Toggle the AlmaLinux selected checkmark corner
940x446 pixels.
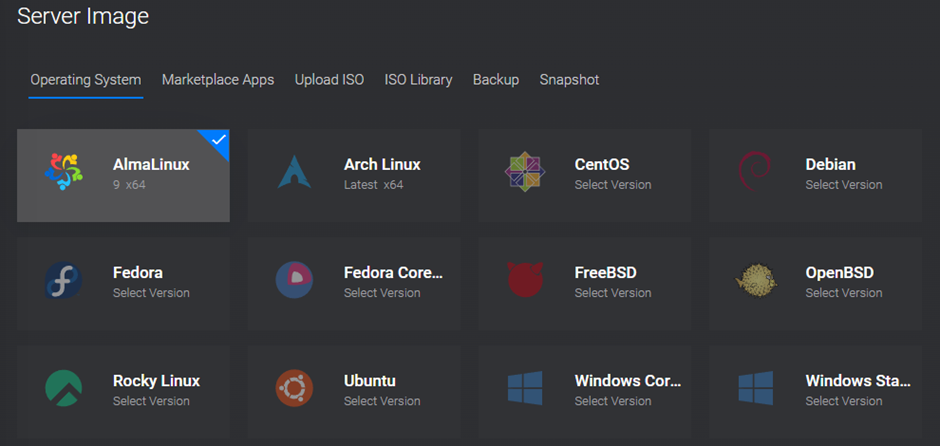tap(218, 141)
